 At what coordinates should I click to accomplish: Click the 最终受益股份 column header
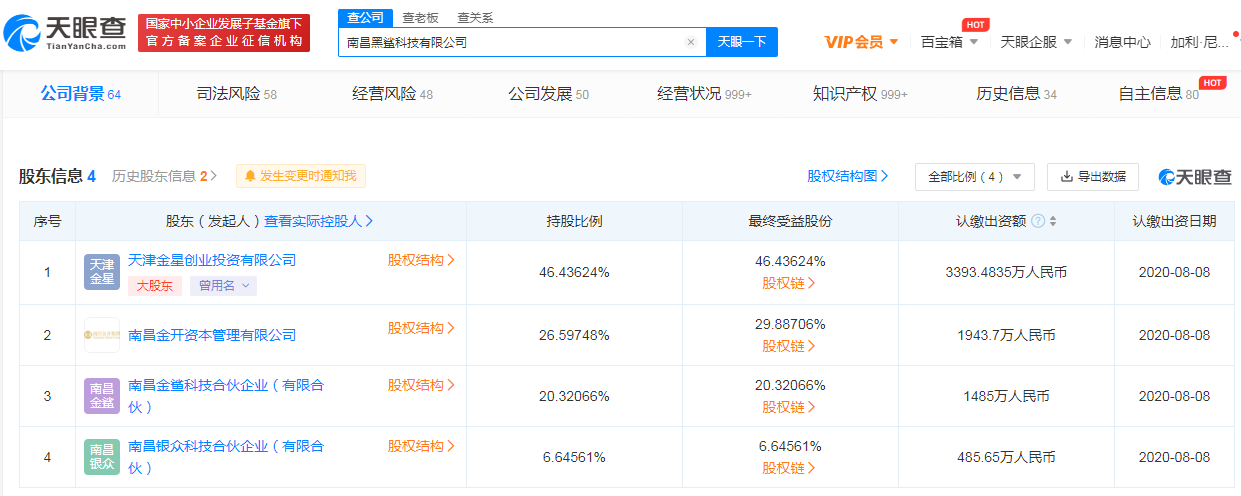point(790,221)
